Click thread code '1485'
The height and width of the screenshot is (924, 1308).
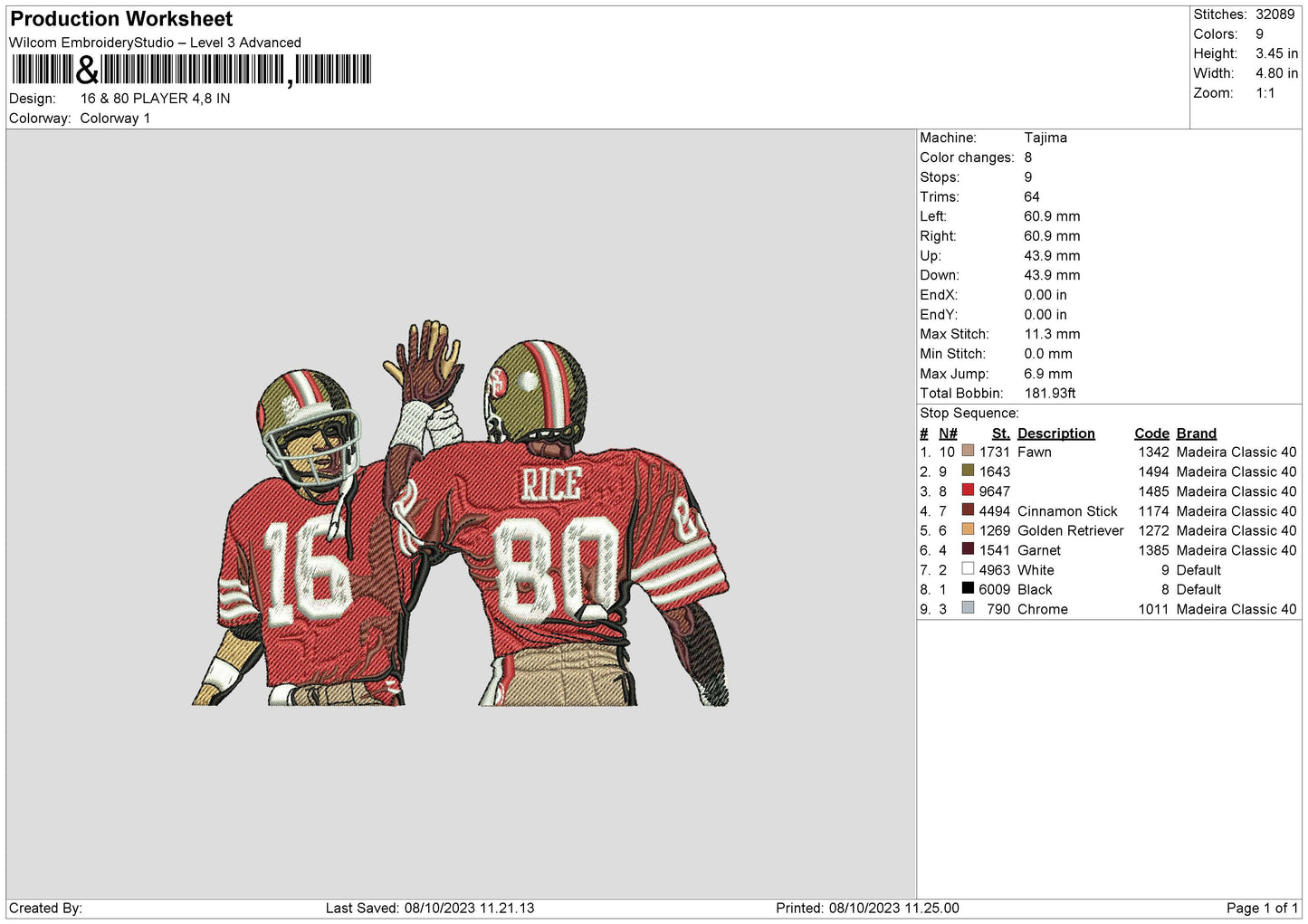coord(1154,491)
